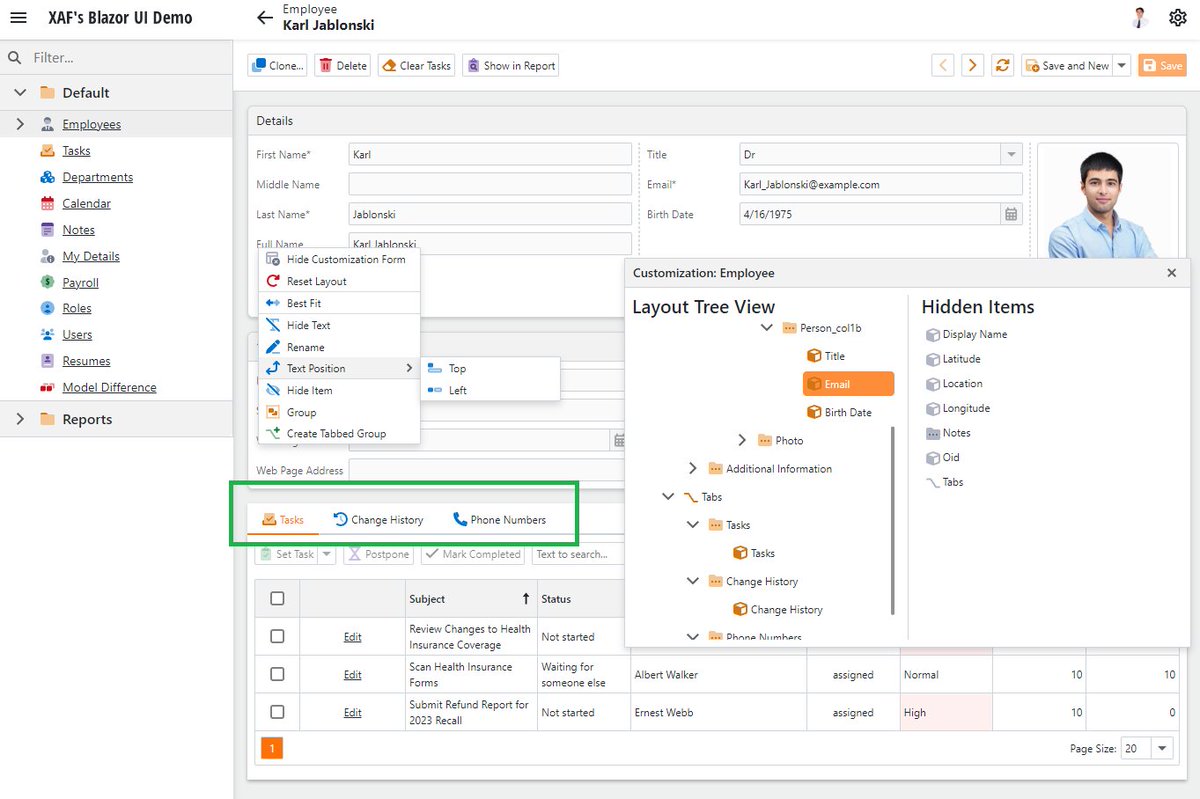Switch to Phone Numbers tab
This screenshot has width=1200, height=799.
pyautogui.click(x=499, y=520)
